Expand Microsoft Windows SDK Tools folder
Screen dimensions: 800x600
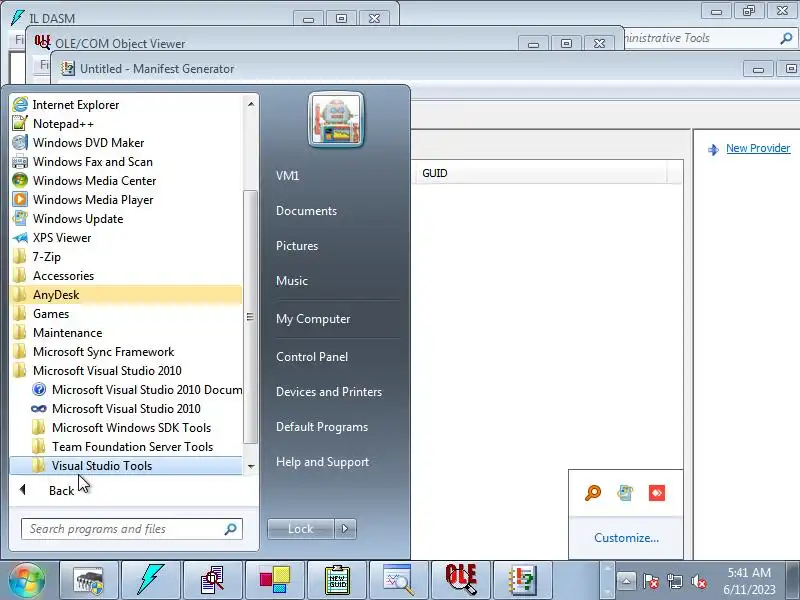126,428
